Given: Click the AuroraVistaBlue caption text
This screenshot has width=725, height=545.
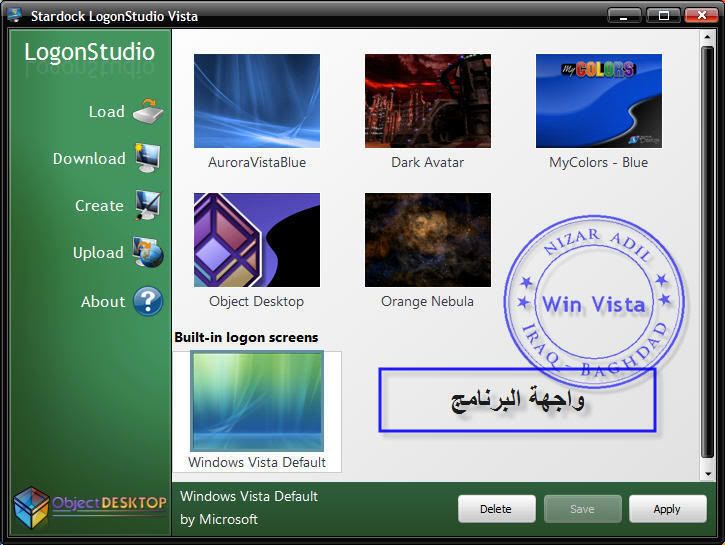Looking at the screenshot, I should (257, 162).
